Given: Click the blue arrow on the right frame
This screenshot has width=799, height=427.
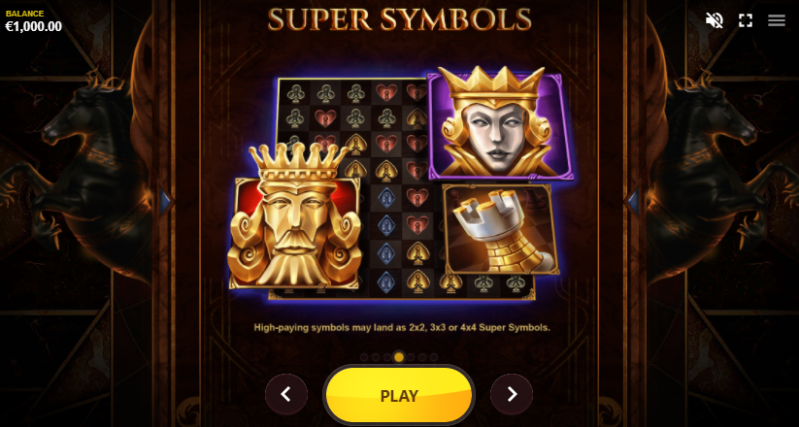Looking at the screenshot, I should tap(633, 202).
